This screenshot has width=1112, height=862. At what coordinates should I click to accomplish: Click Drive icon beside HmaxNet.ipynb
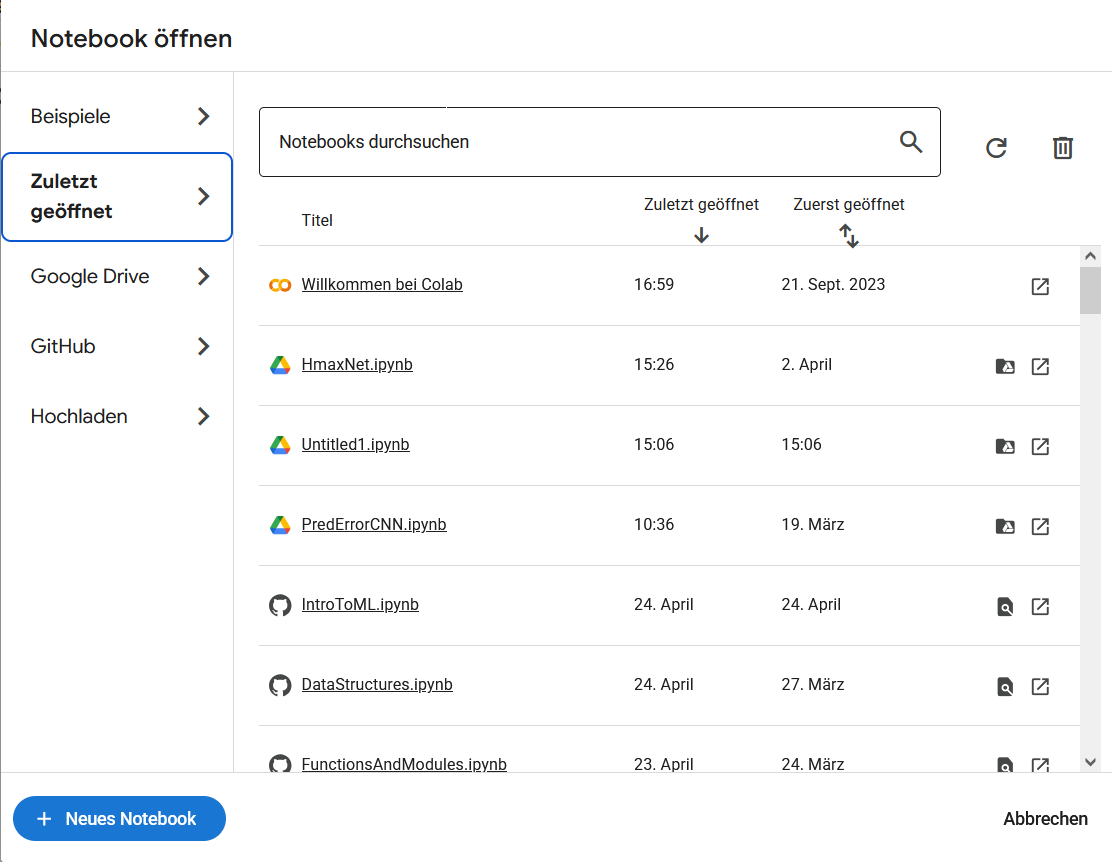tap(280, 365)
